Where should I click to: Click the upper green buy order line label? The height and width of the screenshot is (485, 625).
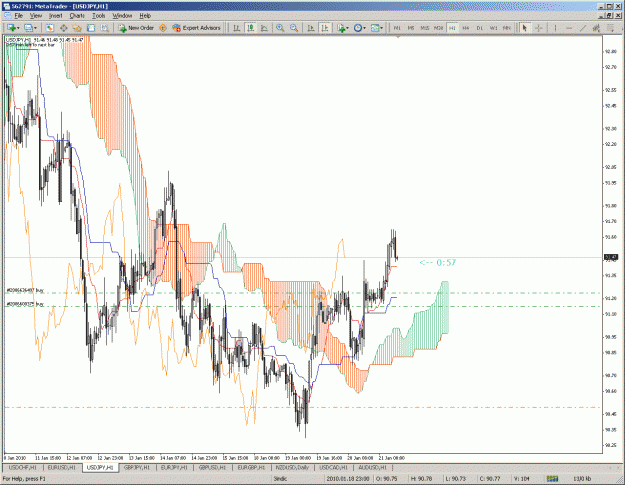[x=25, y=291]
